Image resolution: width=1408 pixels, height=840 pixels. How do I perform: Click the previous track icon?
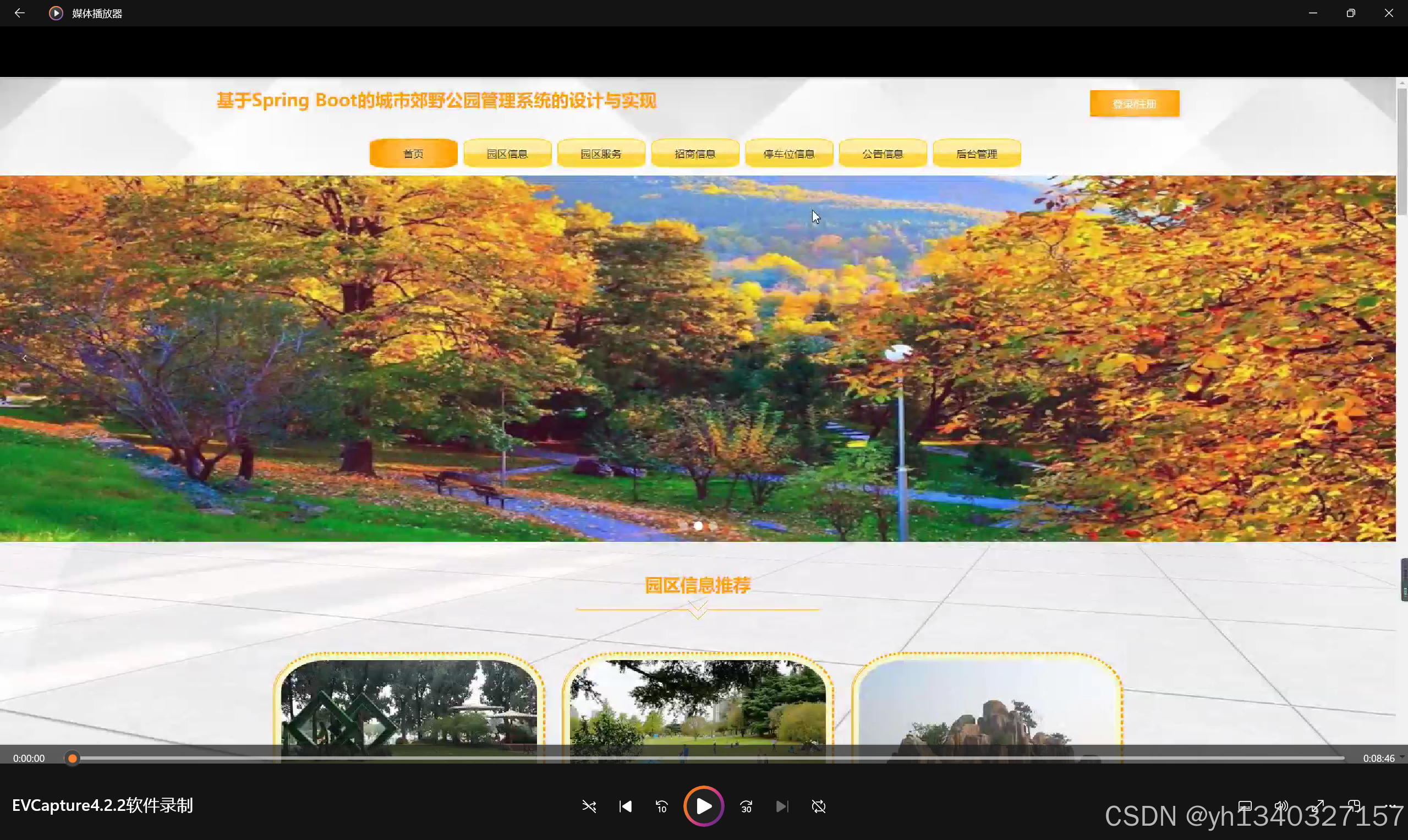[625, 806]
